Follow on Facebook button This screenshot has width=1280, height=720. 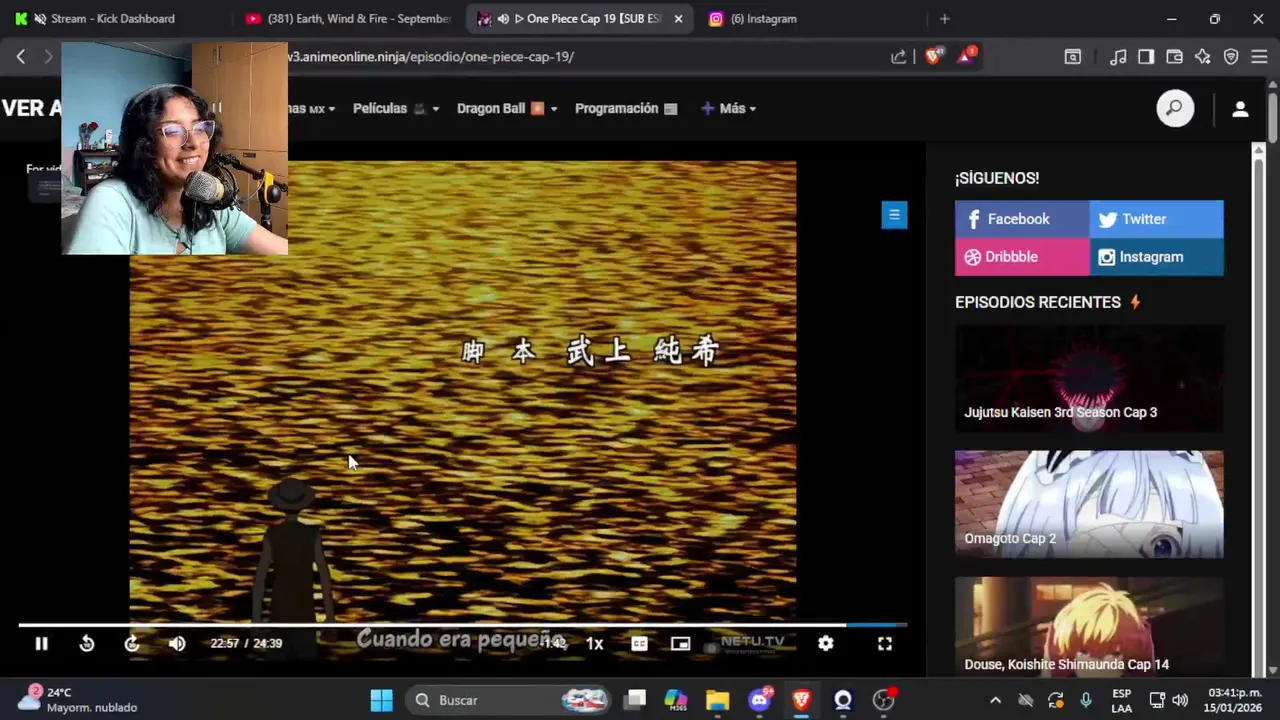coord(1022,219)
